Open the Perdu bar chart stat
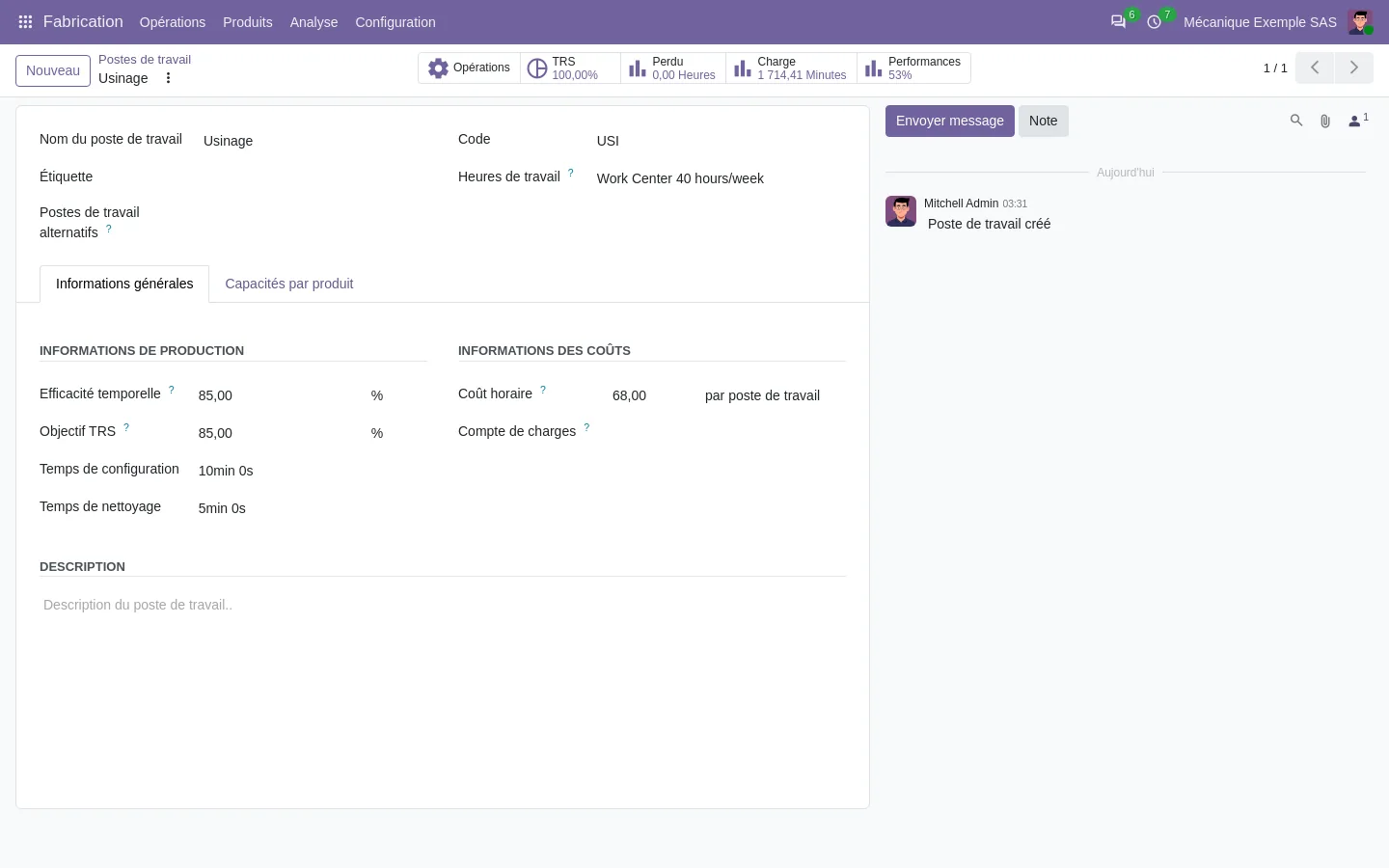 coord(673,68)
